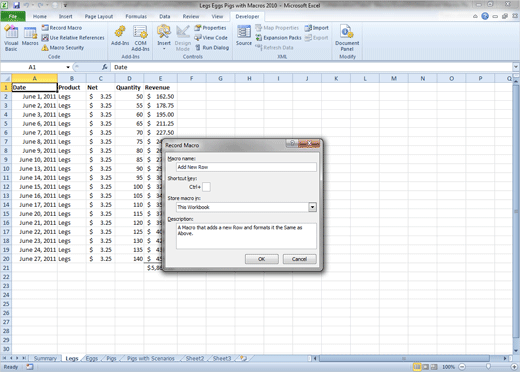The width and height of the screenshot is (520, 372).
Task: Click the Insert Function fx button
Action: click(x=104, y=67)
